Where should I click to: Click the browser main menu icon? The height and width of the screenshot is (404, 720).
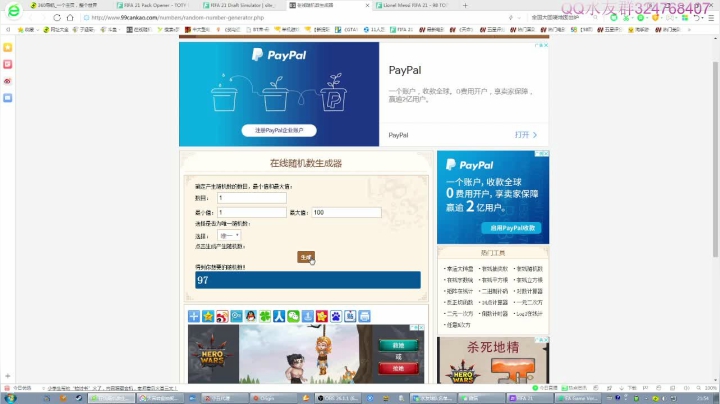click(711, 17)
